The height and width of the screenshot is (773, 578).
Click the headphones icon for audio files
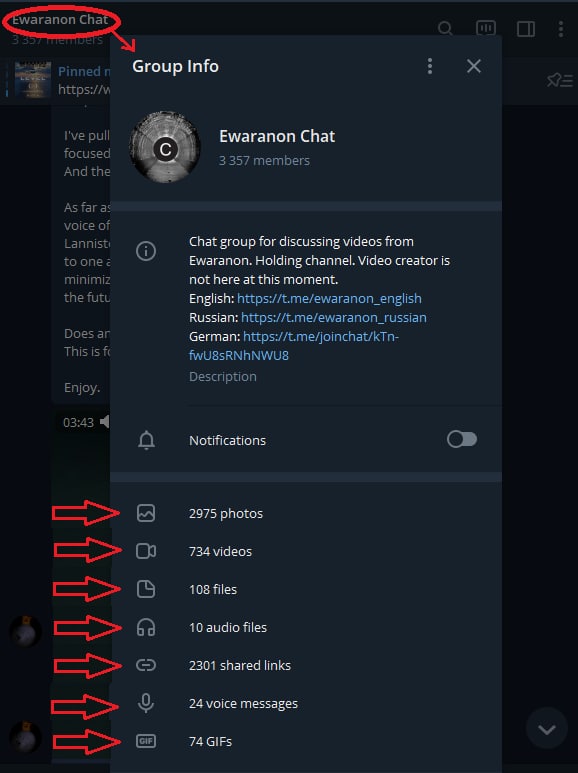point(146,627)
